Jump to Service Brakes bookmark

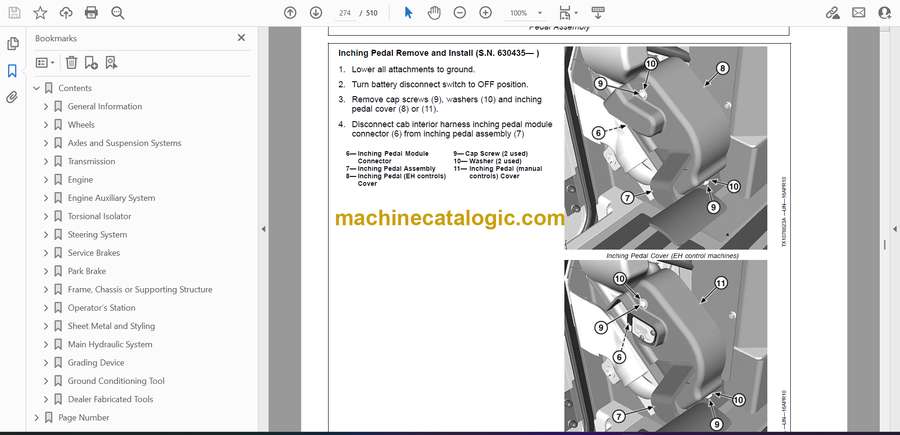(94, 253)
